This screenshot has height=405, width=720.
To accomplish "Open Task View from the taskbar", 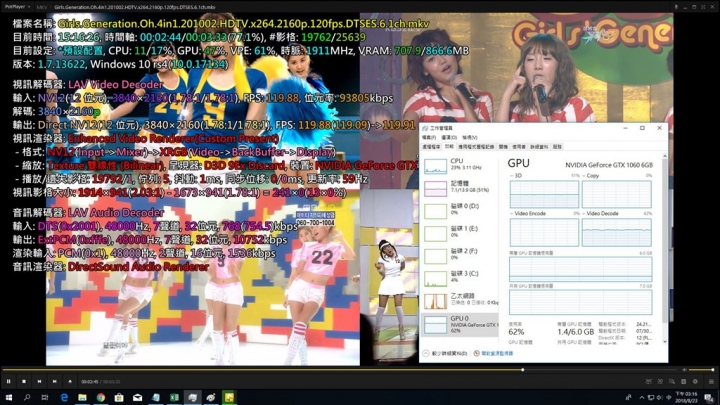I will [45, 397].
